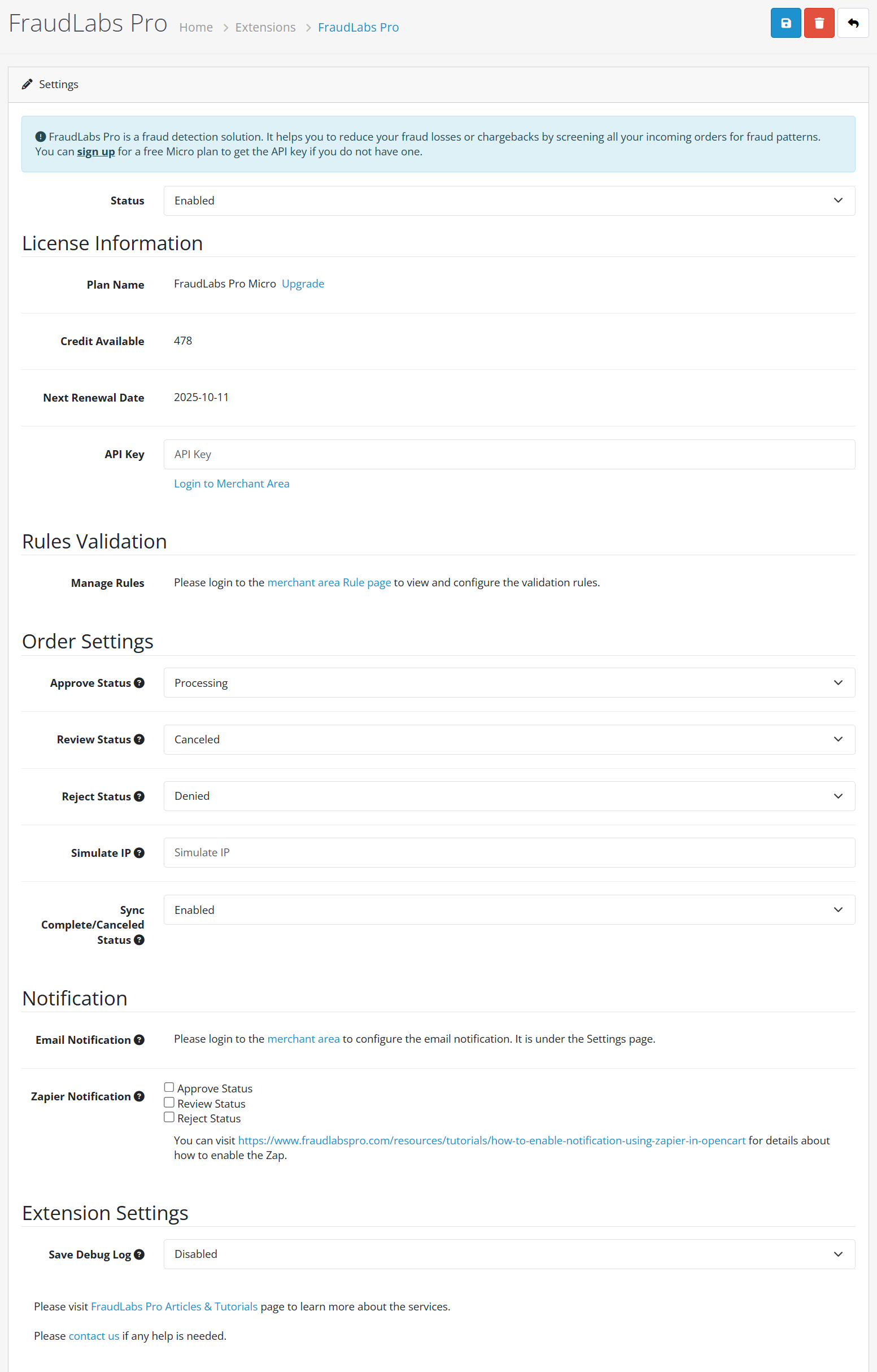
Task: Click into the API Key input field
Action: coord(509,454)
